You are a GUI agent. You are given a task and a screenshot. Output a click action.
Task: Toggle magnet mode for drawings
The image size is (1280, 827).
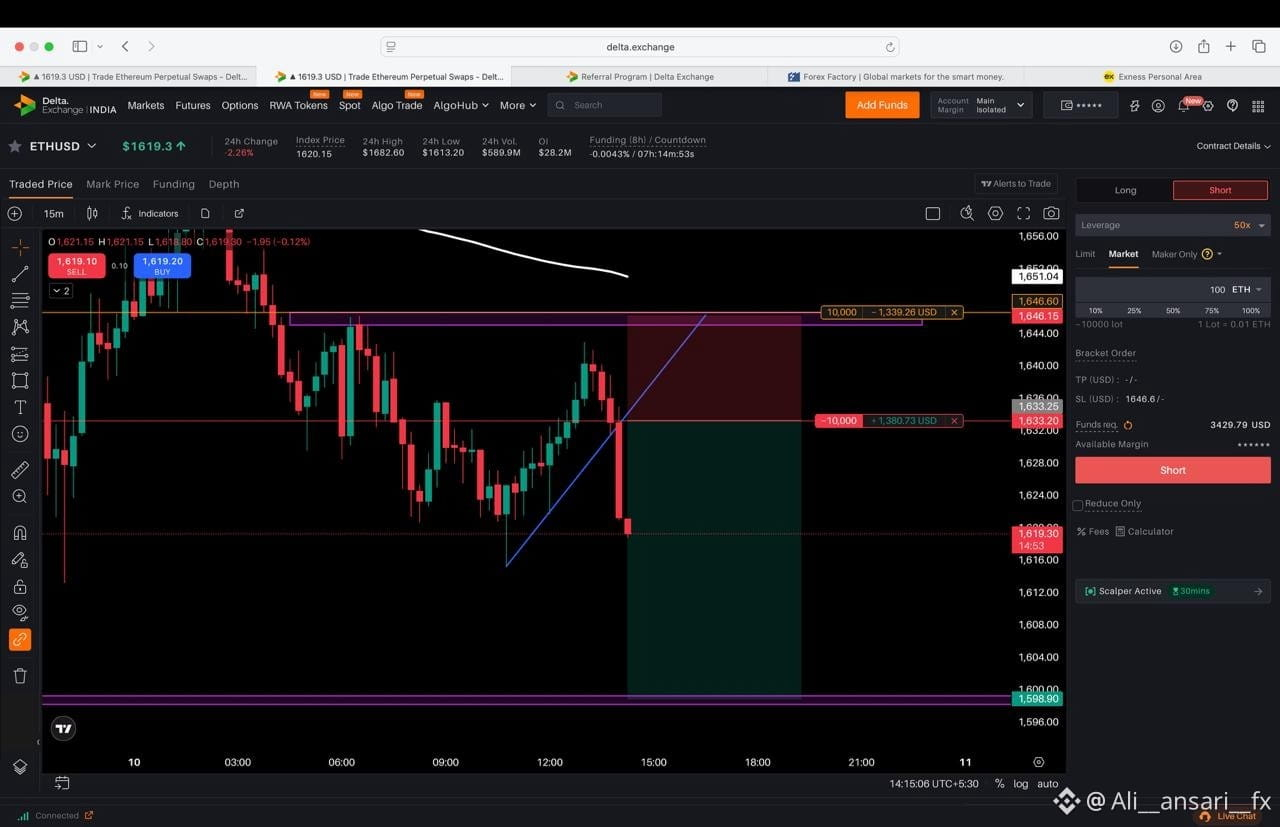(x=19, y=533)
